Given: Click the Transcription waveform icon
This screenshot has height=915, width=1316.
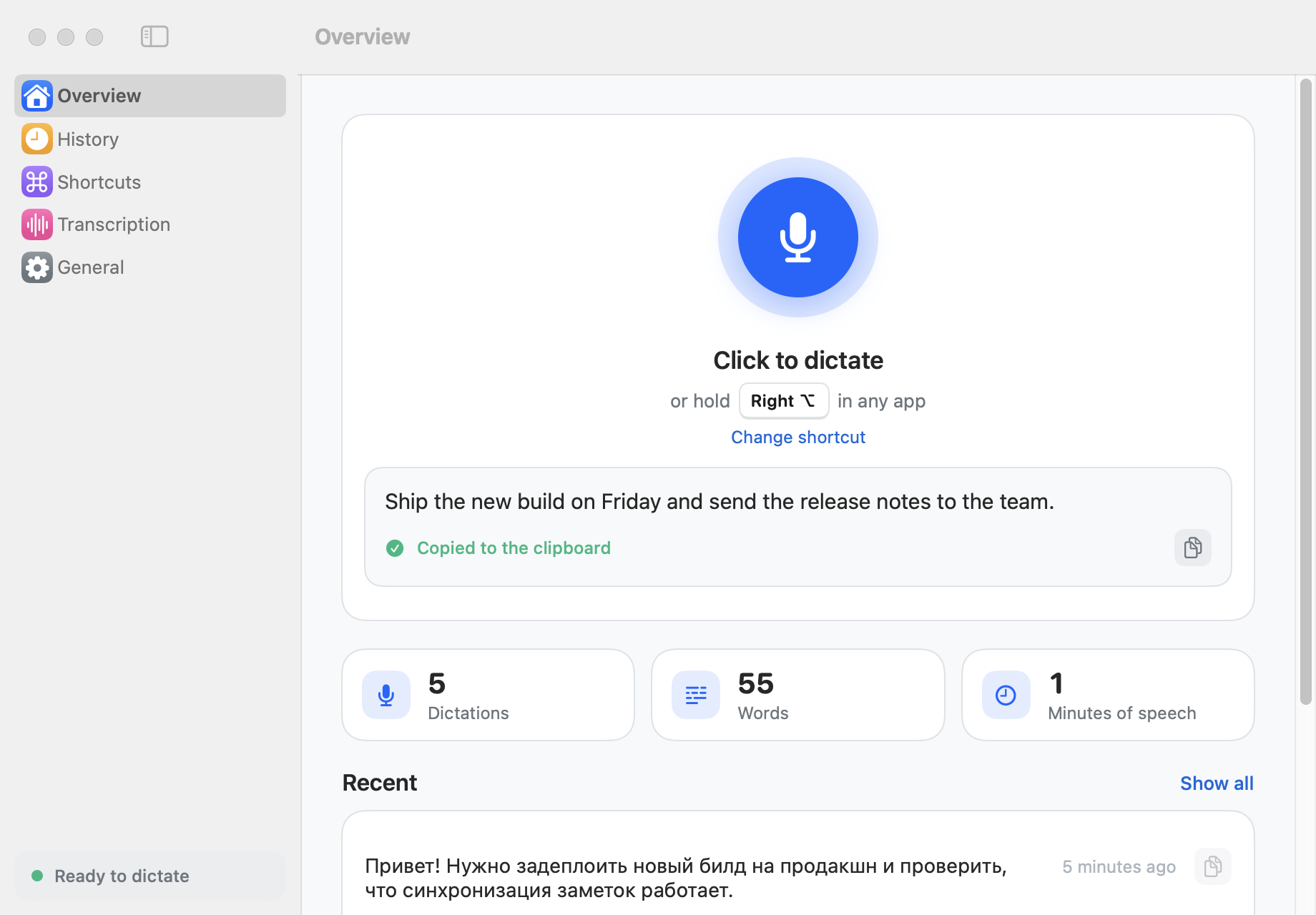Looking at the screenshot, I should click(36, 224).
